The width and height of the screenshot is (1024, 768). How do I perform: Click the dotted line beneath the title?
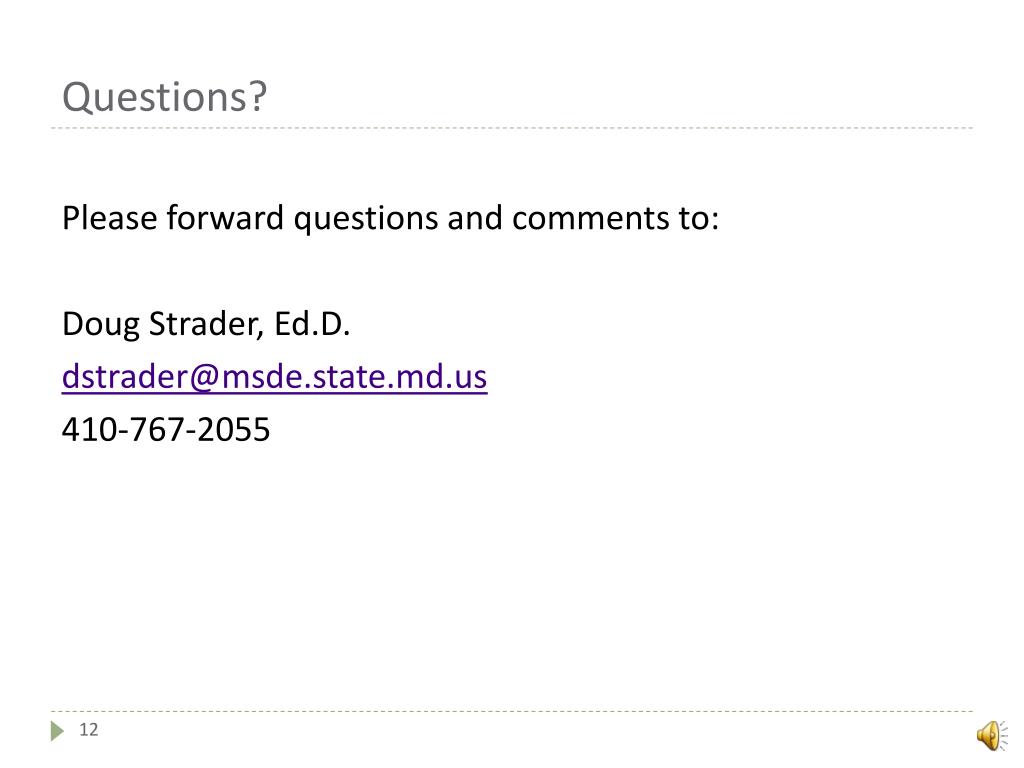click(x=512, y=128)
